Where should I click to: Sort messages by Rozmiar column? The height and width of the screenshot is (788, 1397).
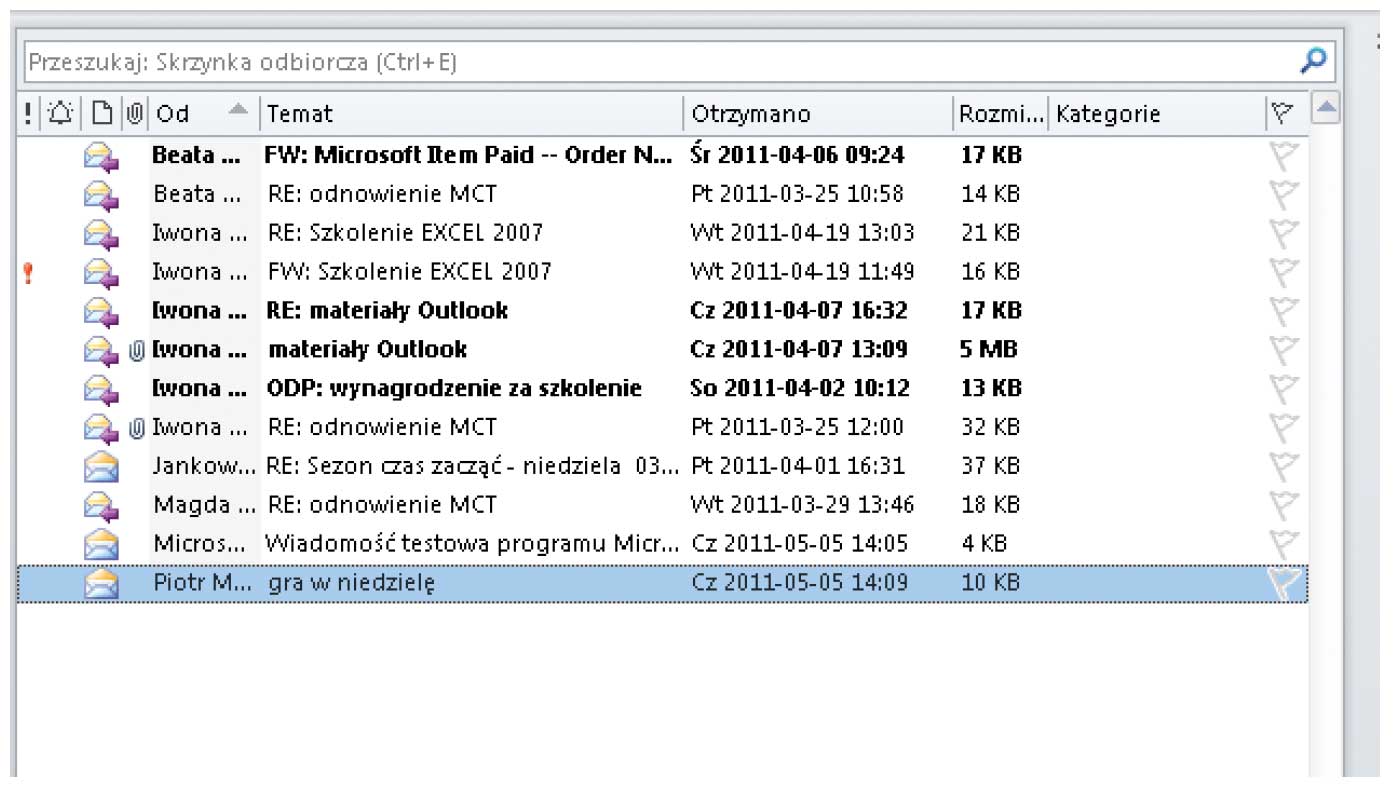coord(1000,114)
